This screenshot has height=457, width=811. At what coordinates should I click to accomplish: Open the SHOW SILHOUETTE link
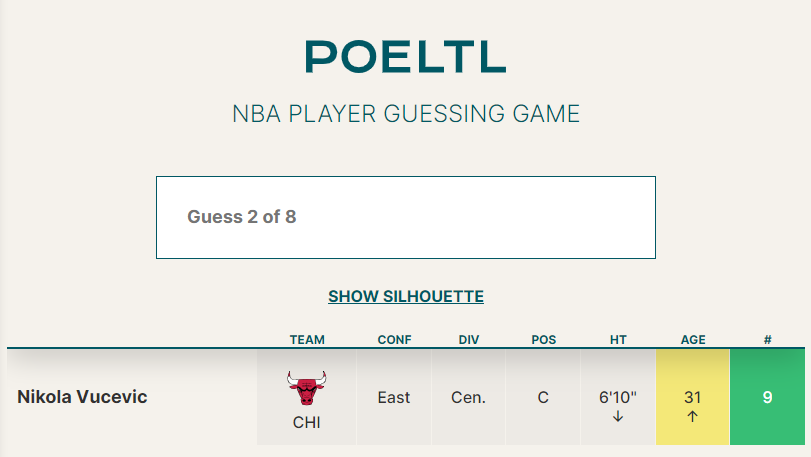coord(406,296)
